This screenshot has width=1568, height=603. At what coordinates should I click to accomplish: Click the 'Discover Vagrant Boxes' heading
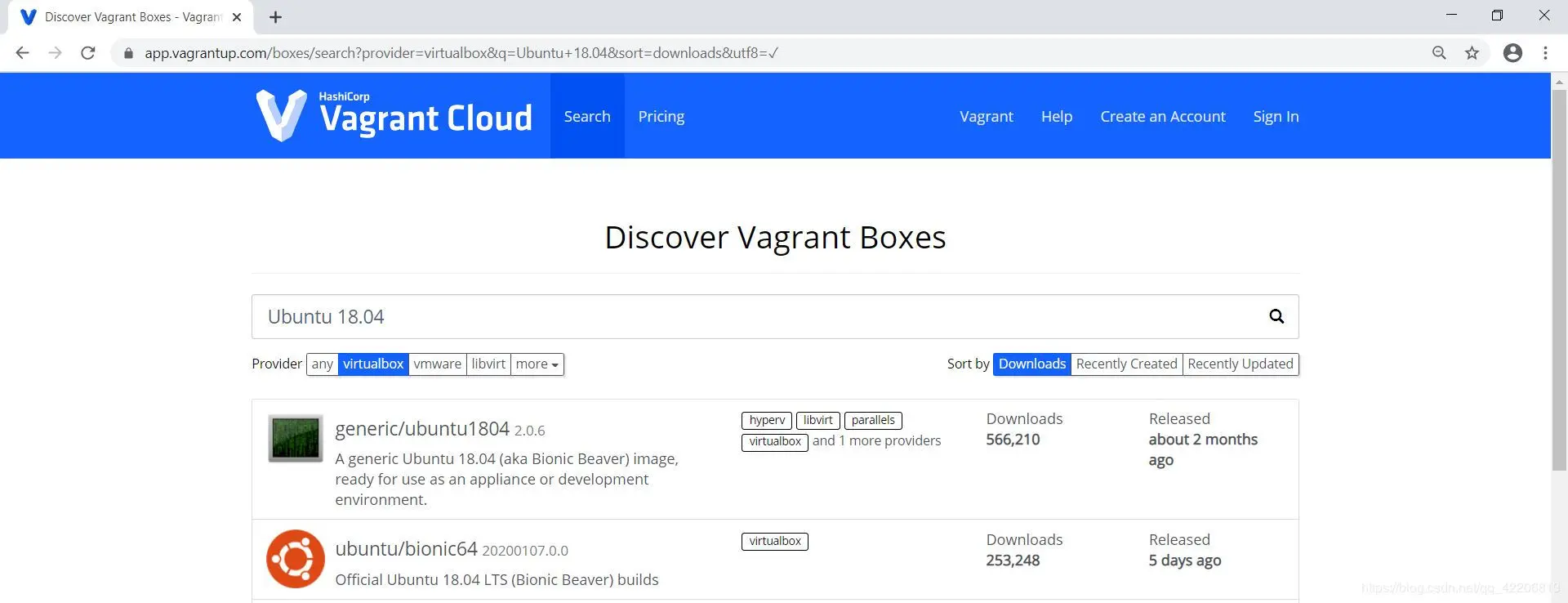[775, 237]
